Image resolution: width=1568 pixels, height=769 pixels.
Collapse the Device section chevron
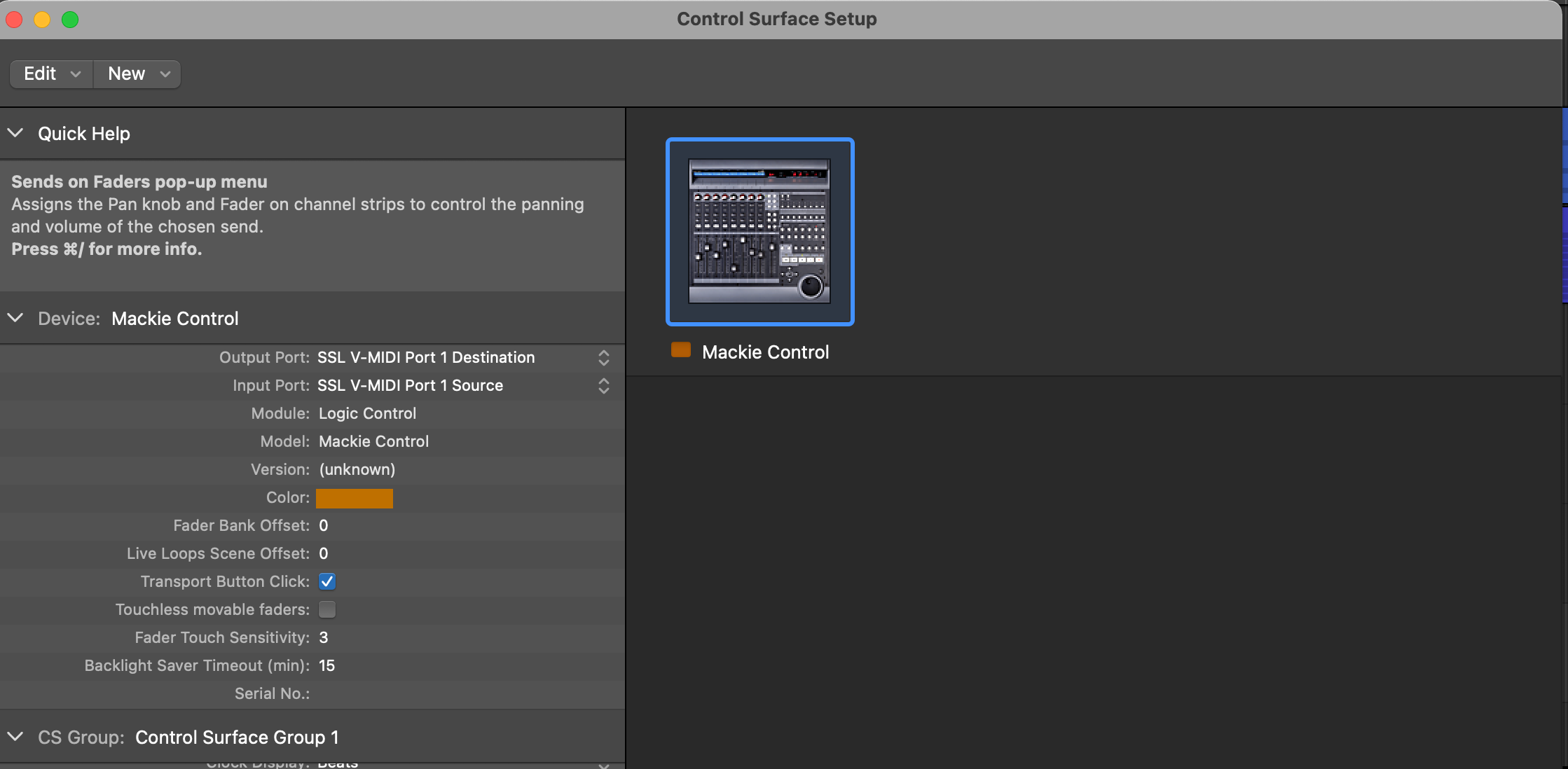[x=15, y=318]
